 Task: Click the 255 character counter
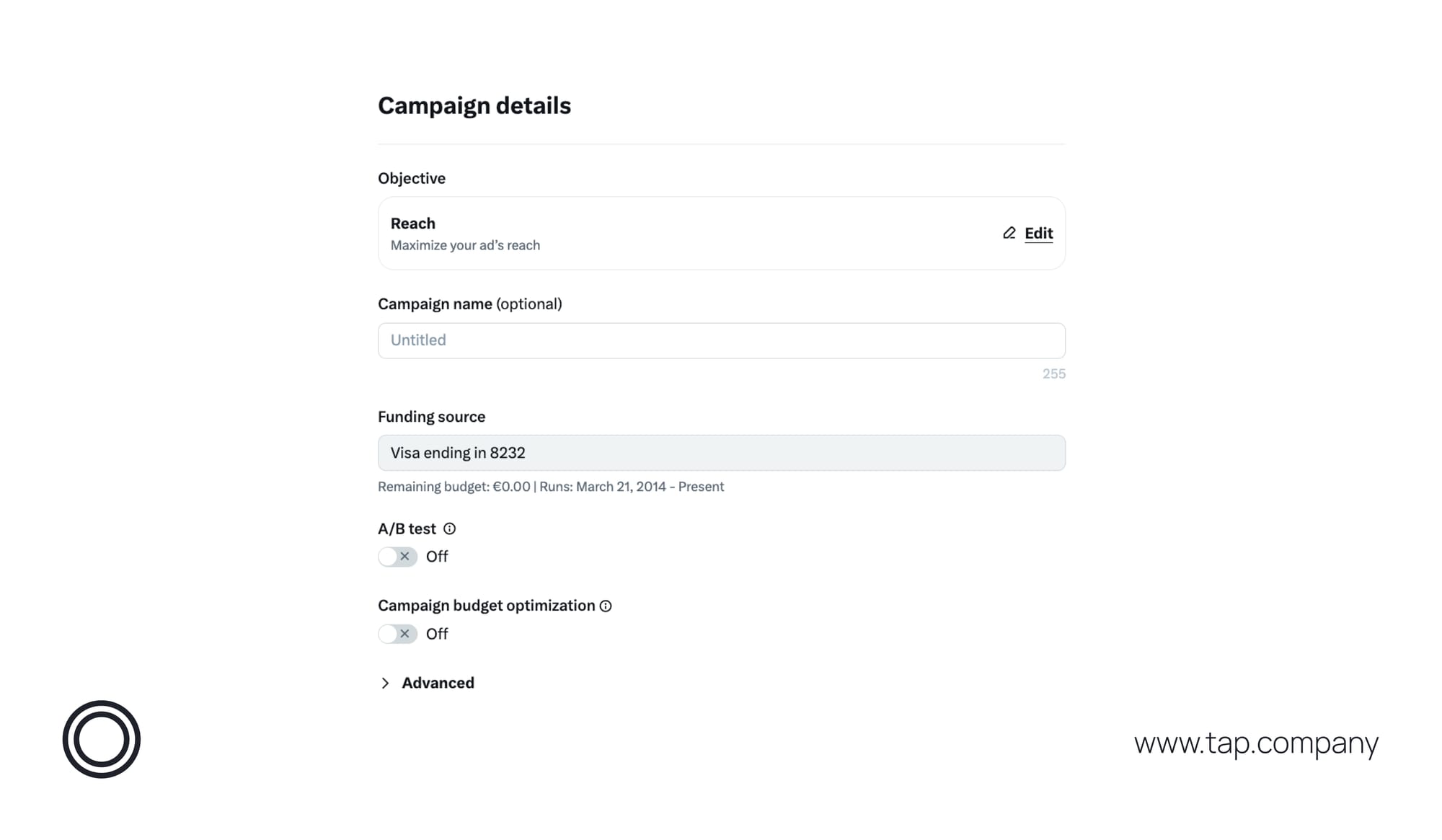point(1053,373)
